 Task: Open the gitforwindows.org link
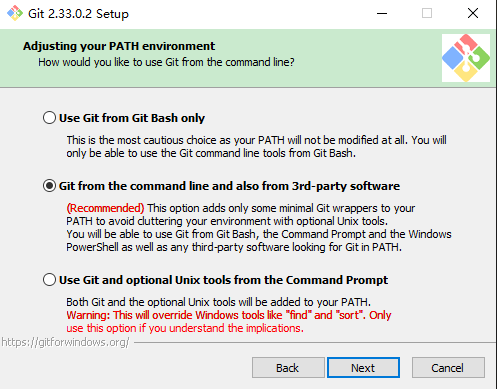click(x=65, y=342)
